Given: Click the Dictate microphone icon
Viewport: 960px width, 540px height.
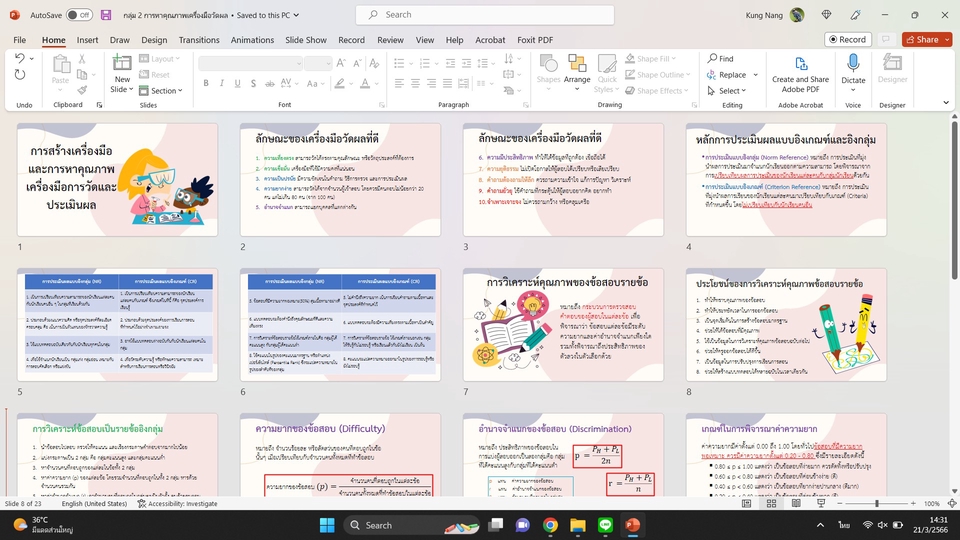Looking at the screenshot, I should click(x=853, y=63).
